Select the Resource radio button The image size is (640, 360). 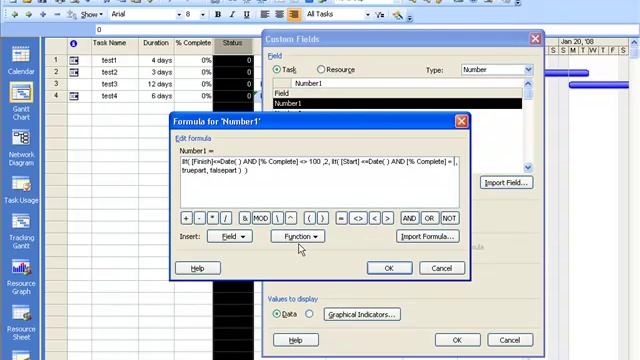(x=321, y=69)
